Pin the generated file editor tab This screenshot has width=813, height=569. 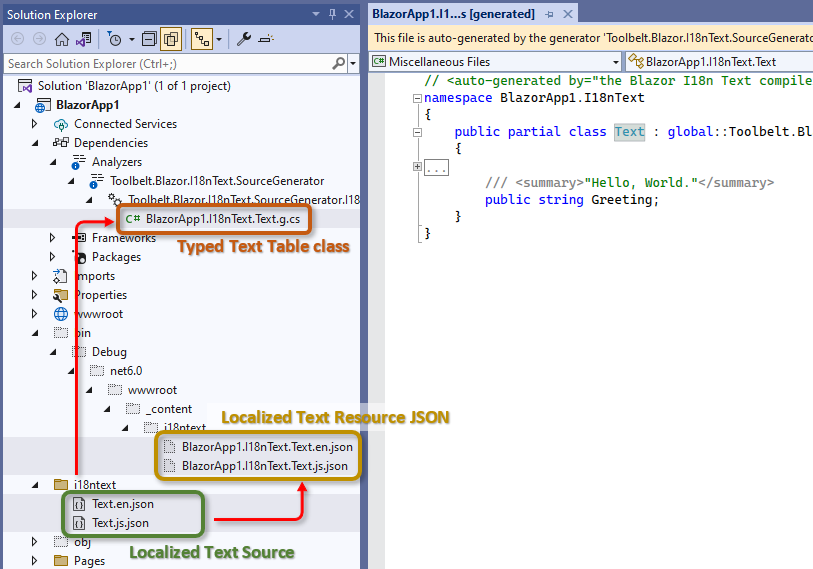point(549,14)
